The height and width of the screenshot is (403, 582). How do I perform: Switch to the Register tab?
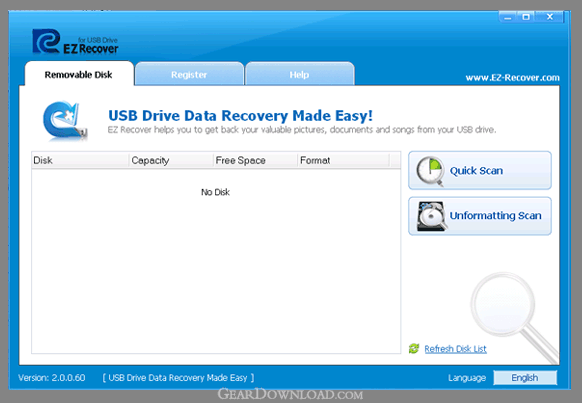point(189,75)
